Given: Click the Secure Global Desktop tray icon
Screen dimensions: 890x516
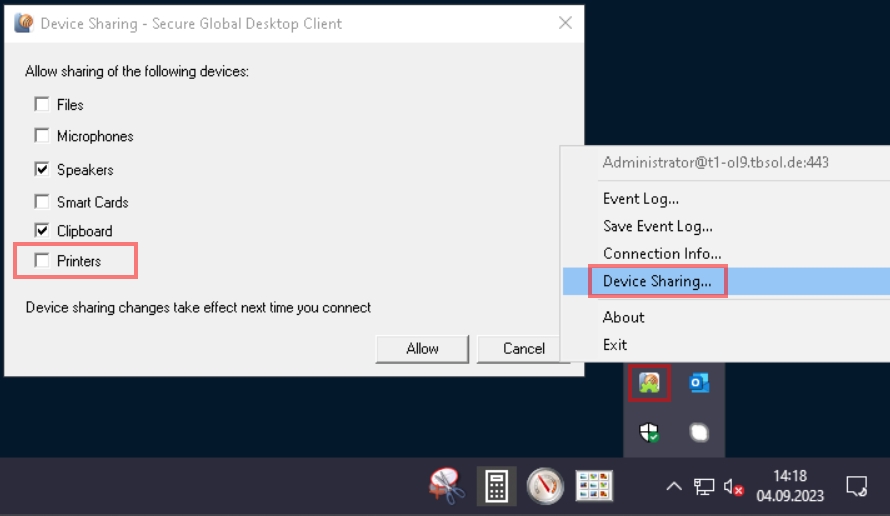Looking at the screenshot, I should 649,383.
